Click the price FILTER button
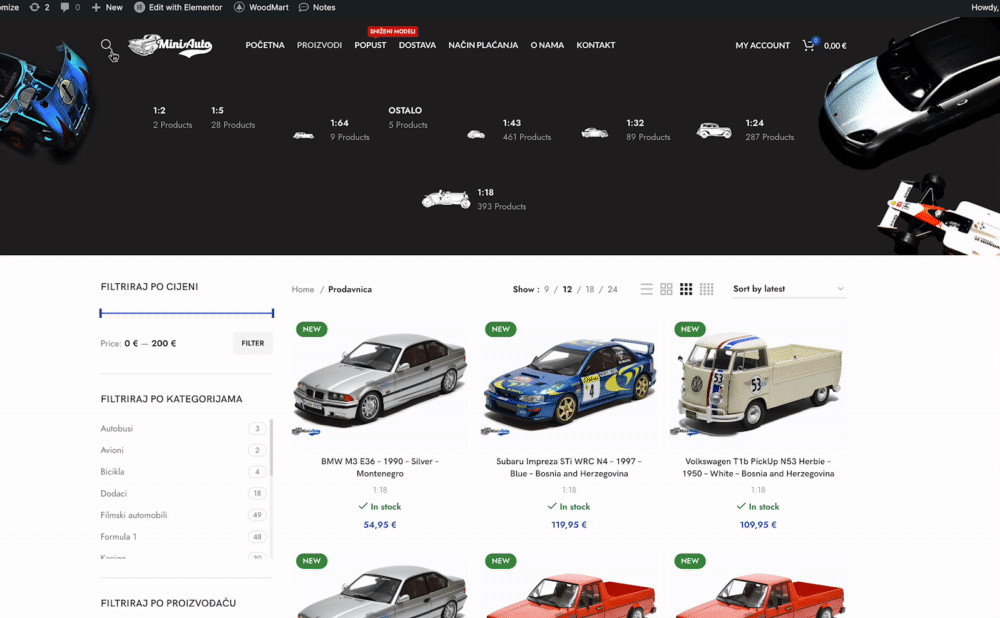The image size is (1000, 618). [253, 343]
